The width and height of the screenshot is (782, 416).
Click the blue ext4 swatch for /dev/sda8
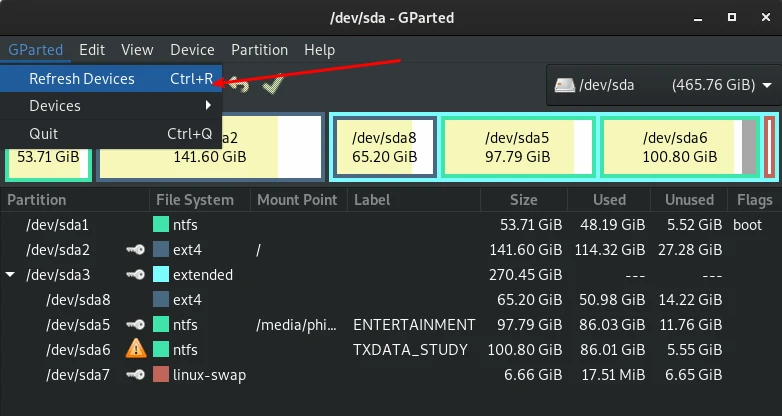[161, 299]
